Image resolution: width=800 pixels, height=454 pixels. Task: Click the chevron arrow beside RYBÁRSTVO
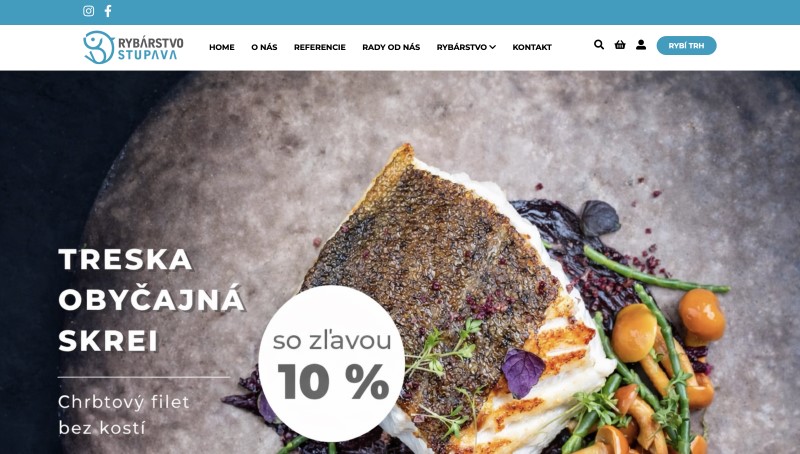(x=492, y=47)
